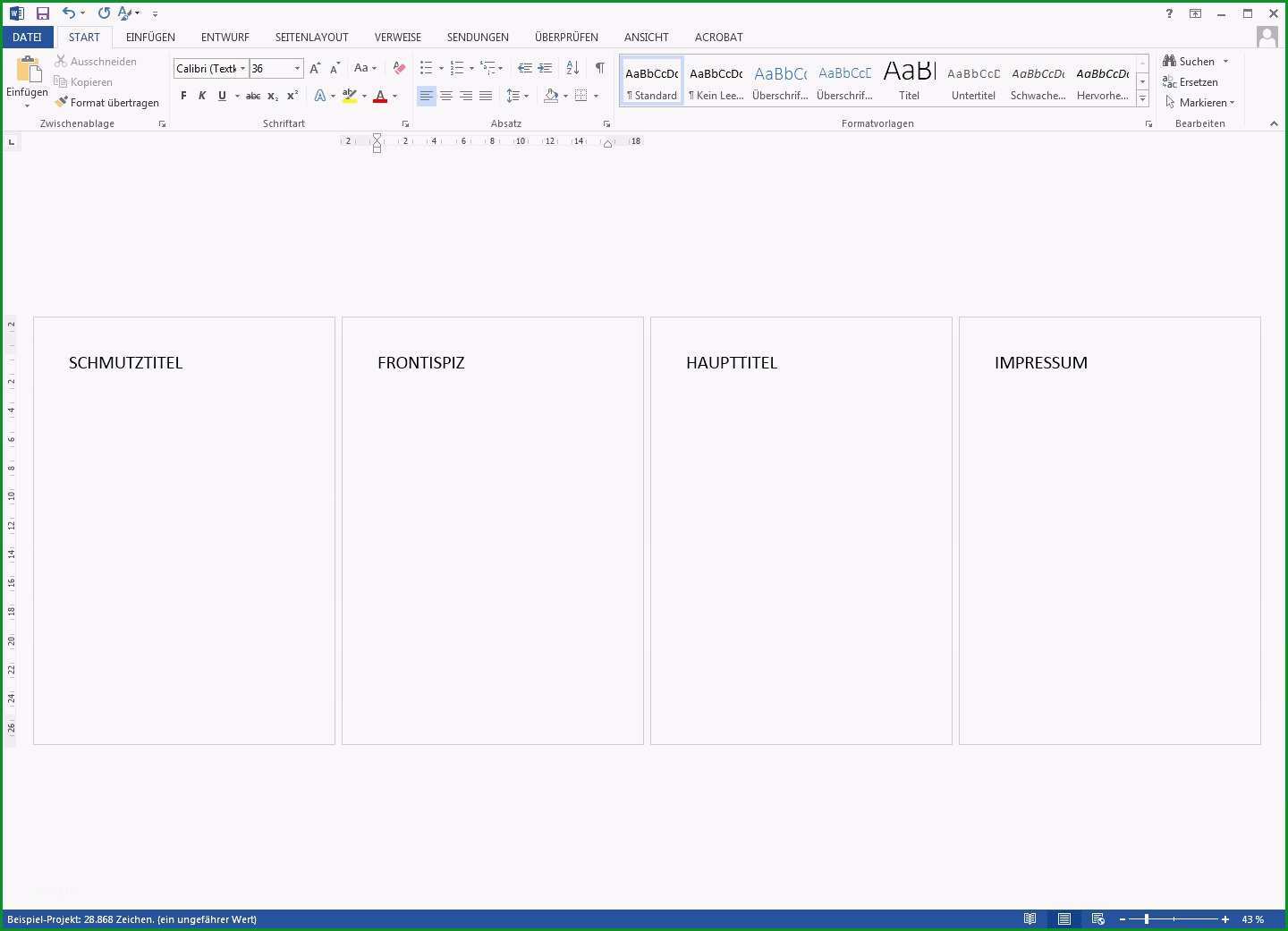Open paragraph shading paint bucket
Image resolution: width=1288 pixels, height=931 pixels.
pyautogui.click(x=551, y=96)
